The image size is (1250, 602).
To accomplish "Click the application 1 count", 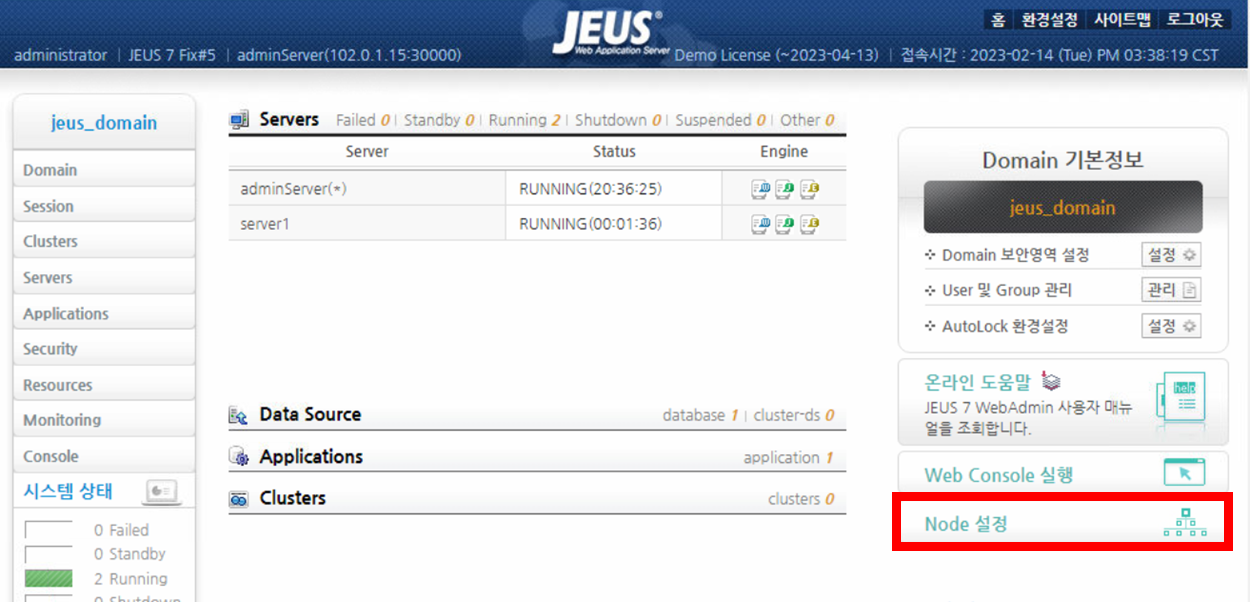I will [789, 457].
